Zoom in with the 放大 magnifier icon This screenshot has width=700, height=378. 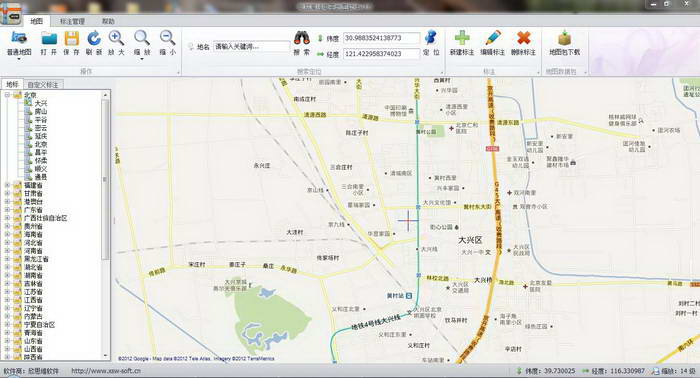coord(116,38)
